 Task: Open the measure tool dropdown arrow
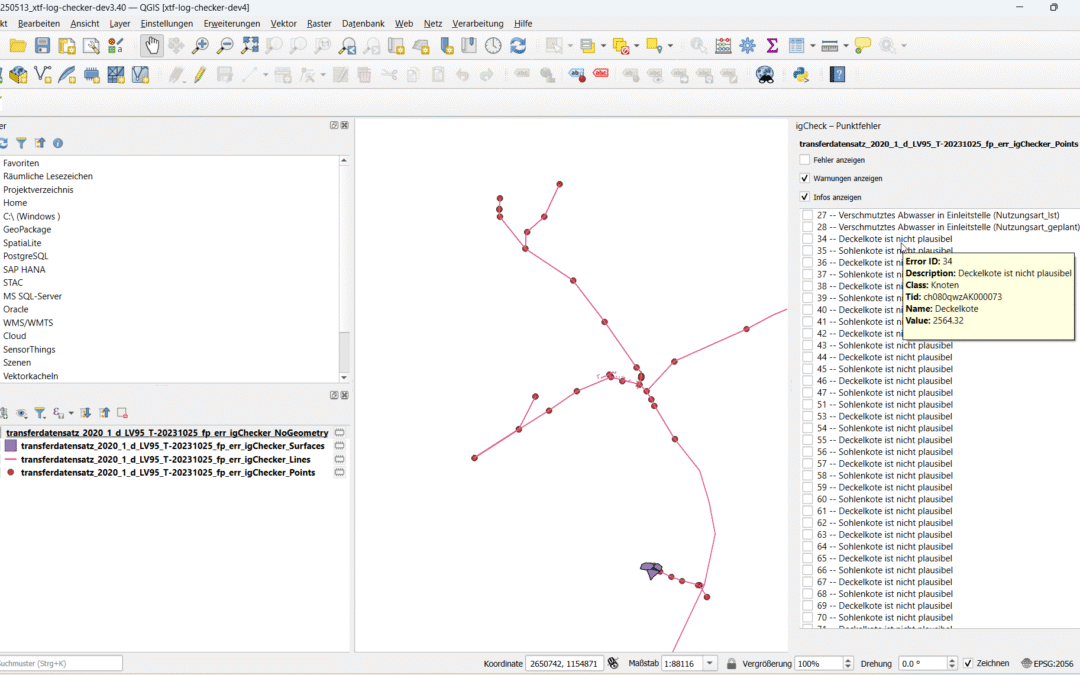point(846,46)
